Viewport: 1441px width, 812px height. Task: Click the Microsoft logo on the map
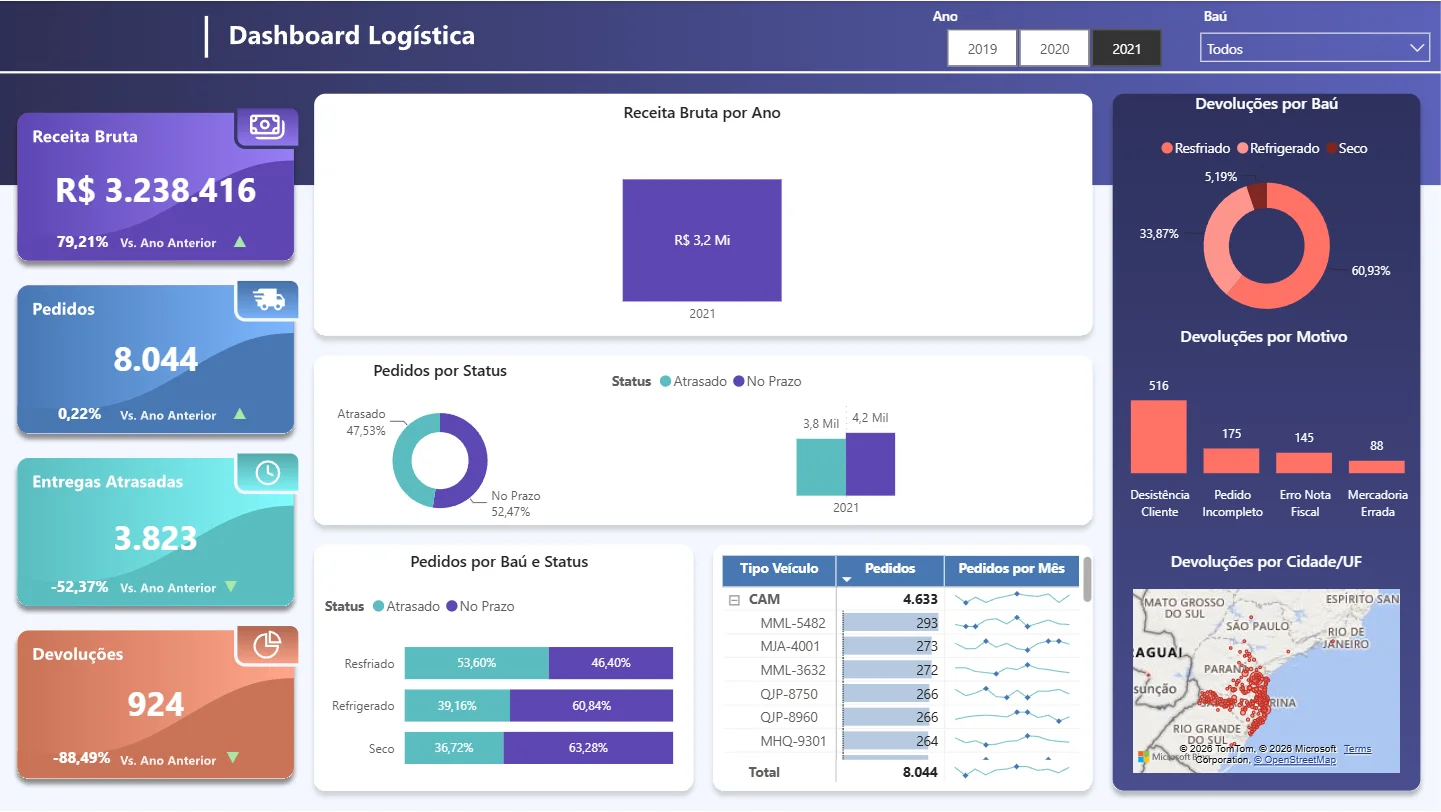pyautogui.click(x=1144, y=755)
